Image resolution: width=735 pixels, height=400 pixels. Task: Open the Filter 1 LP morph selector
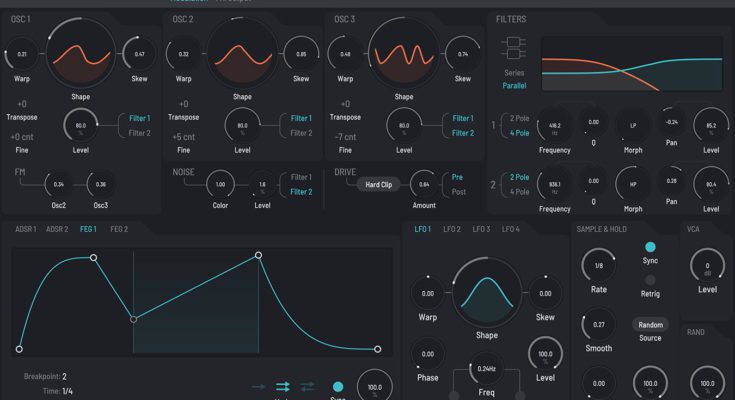(x=632, y=126)
